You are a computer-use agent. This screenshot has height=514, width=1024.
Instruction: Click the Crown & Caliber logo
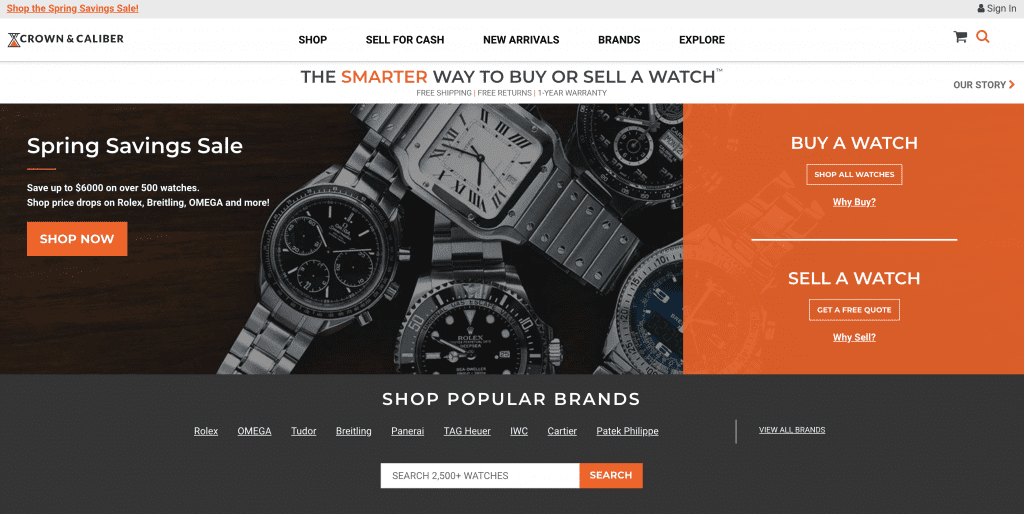point(65,39)
